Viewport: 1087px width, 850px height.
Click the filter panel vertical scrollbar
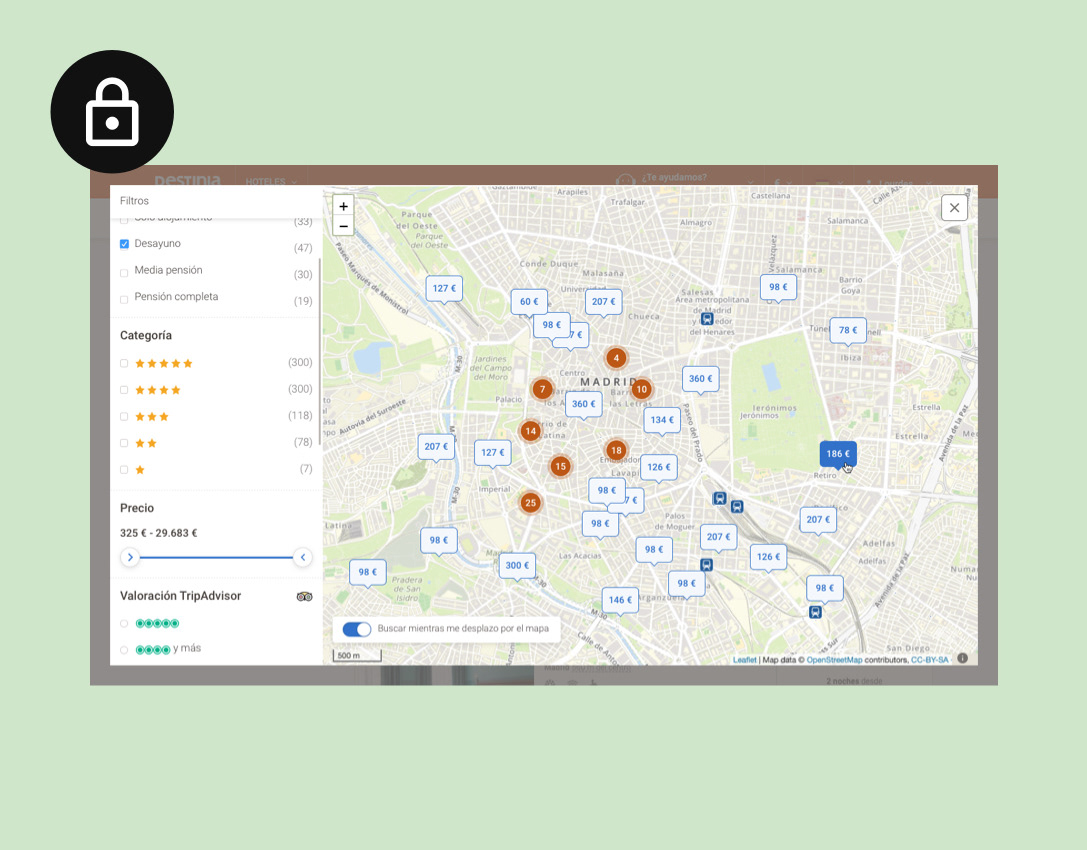pyautogui.click(x=320, y=352)
